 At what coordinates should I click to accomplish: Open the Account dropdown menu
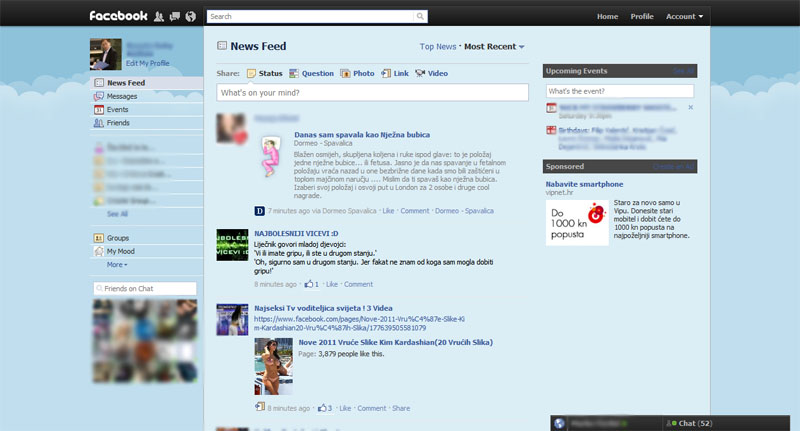684,16
